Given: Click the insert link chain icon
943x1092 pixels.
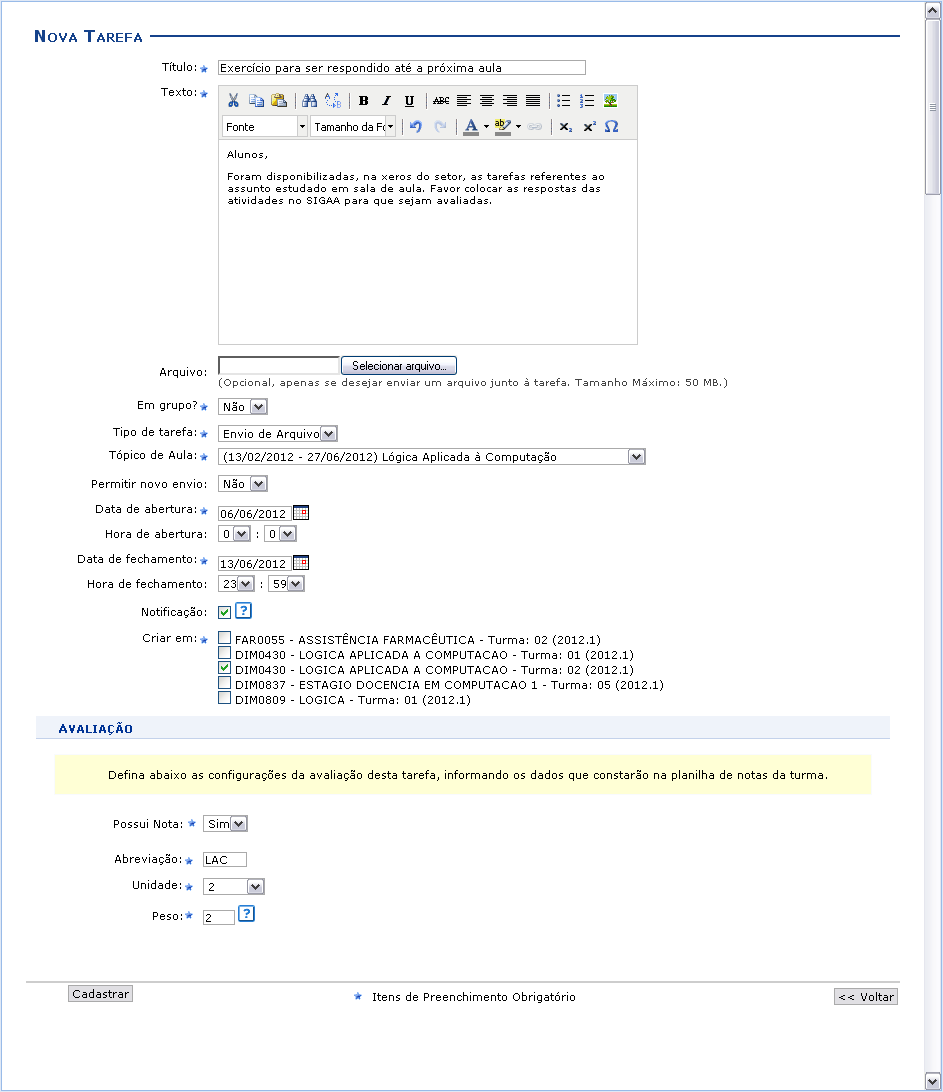Looking at the screenshot, I should click(x=535, y=127).
